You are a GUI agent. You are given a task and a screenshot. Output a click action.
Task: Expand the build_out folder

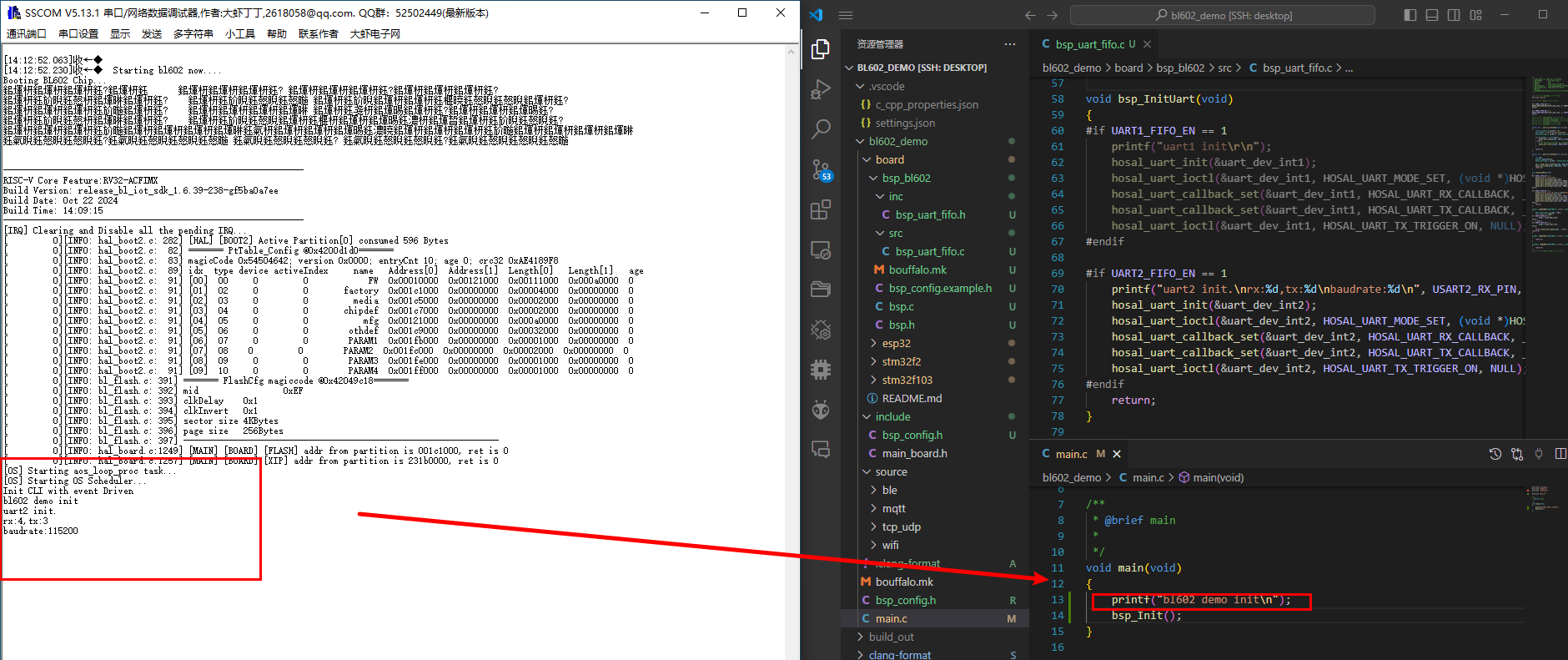860,637
